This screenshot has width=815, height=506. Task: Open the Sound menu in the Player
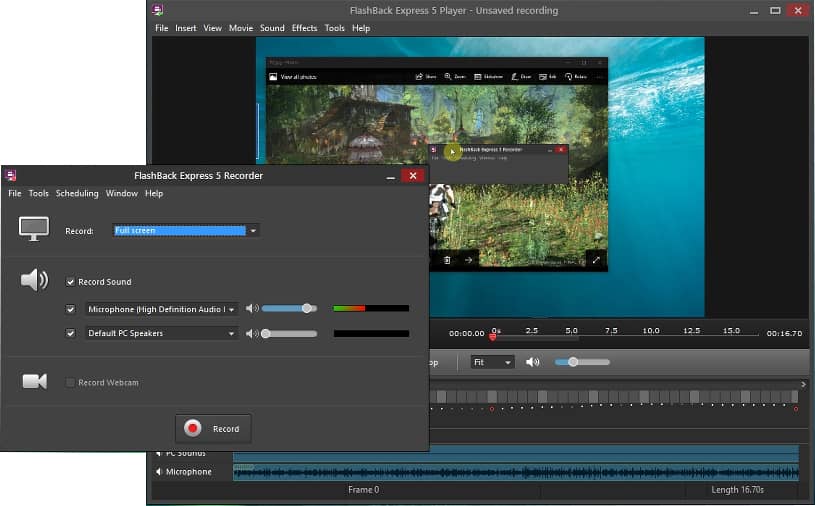click(x=272, y=28)
